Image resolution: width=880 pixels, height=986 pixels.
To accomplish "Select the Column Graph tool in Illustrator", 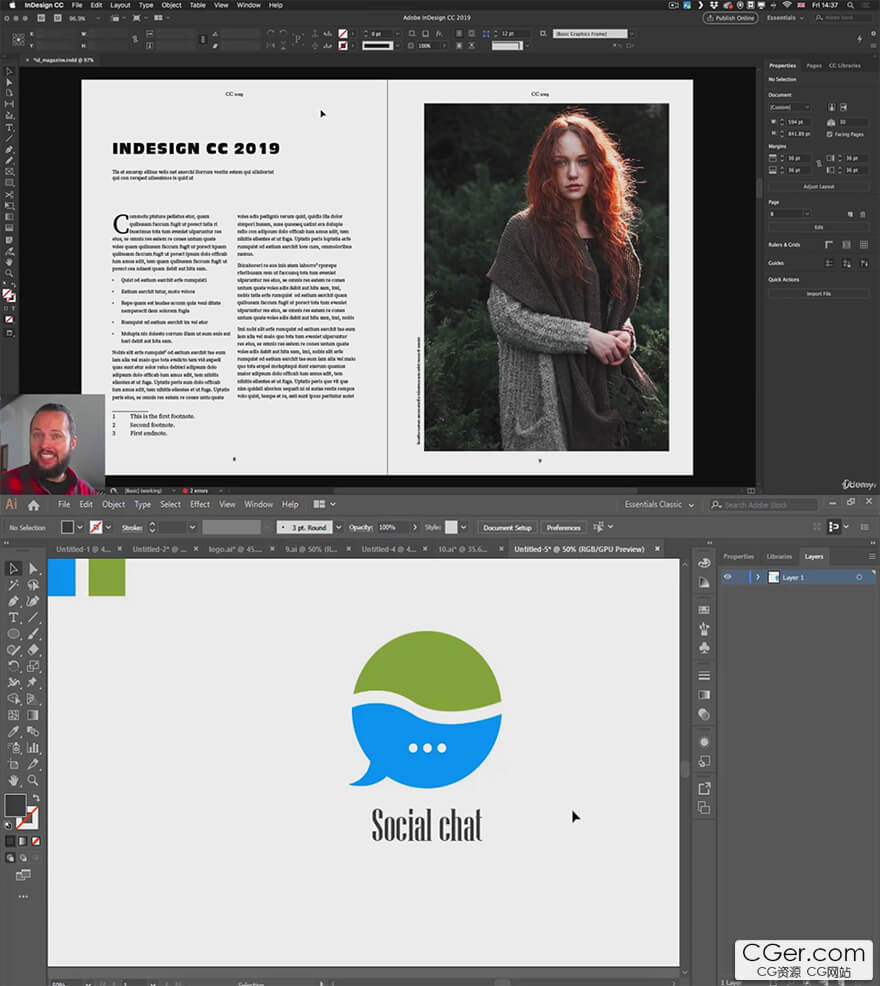I will coord(33,748).
